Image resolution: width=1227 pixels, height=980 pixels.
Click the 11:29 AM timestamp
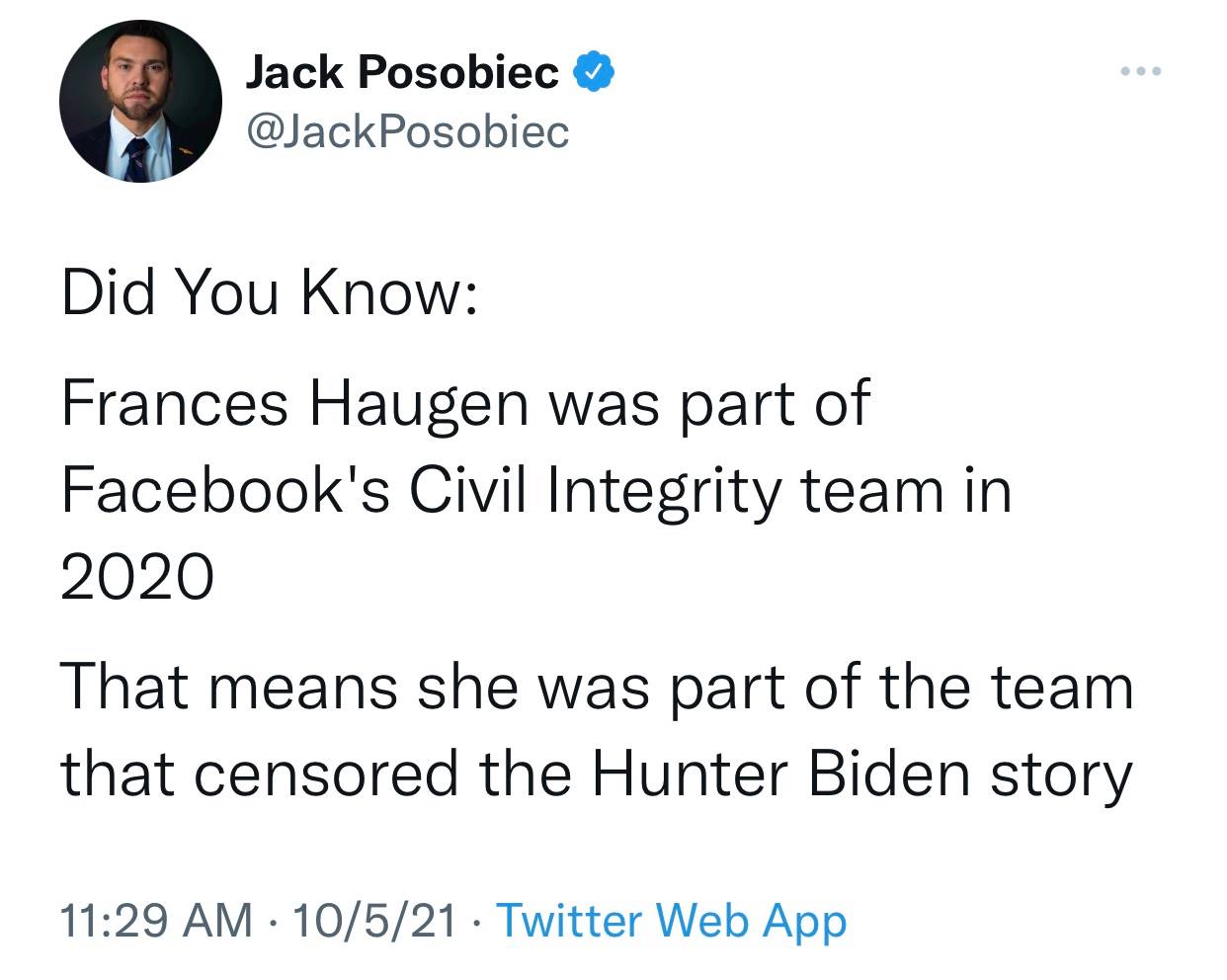(156, 921)
